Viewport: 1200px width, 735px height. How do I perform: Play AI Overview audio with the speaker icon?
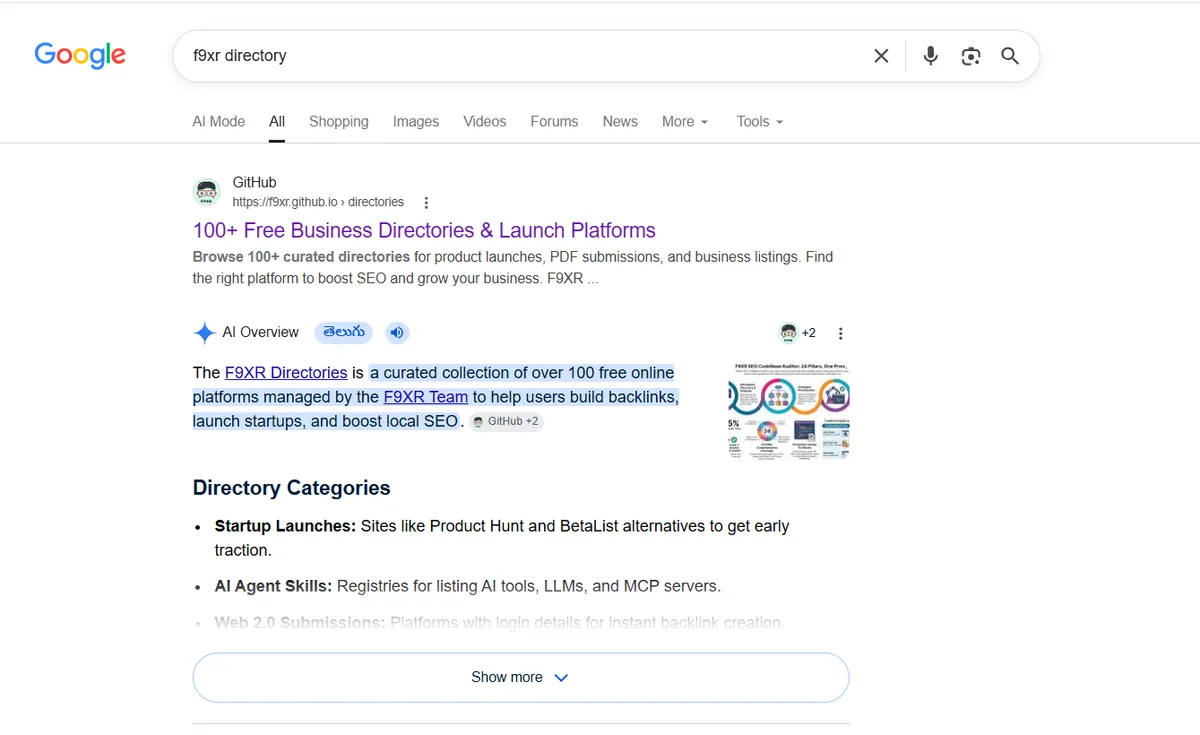coord(397,333)
